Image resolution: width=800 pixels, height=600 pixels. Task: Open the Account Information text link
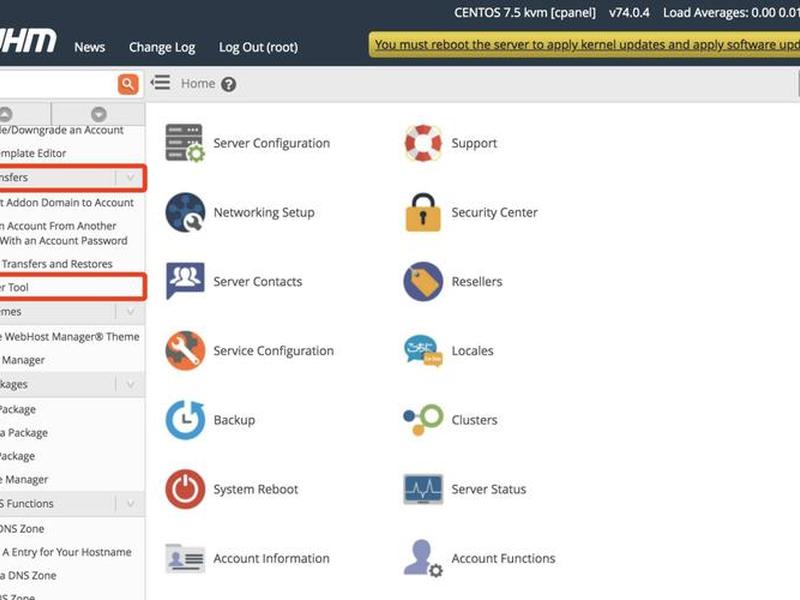pos(271,558)
